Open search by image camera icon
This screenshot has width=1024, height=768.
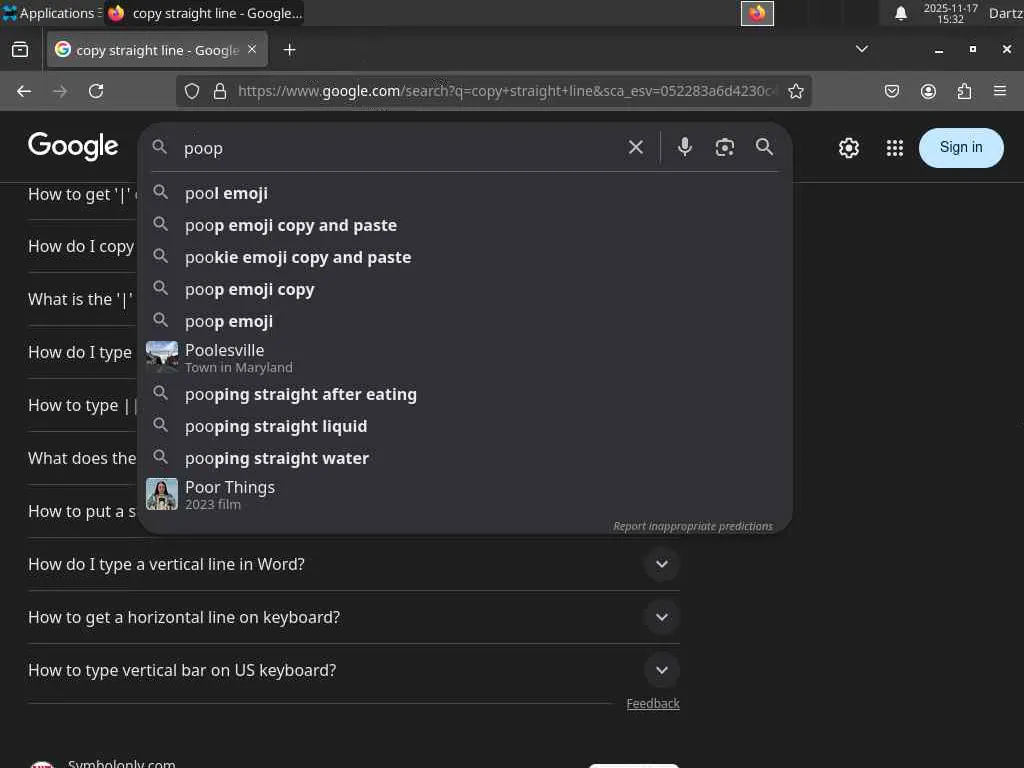(x=724, y=148)
